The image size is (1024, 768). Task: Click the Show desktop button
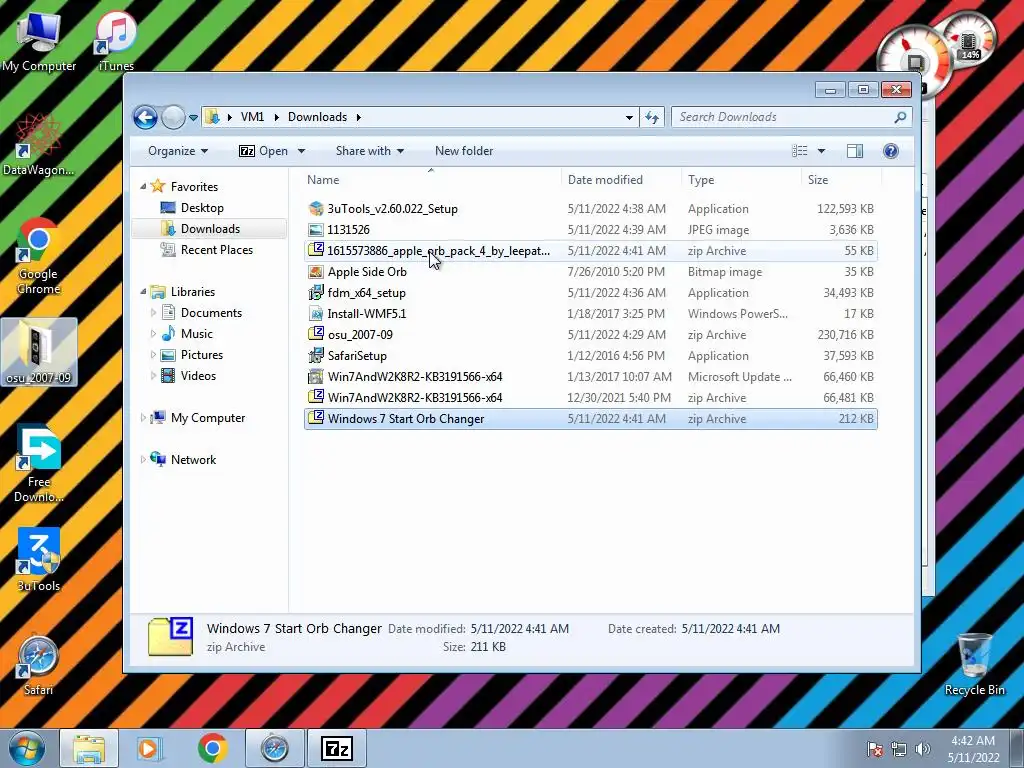tap(1017, 748)
